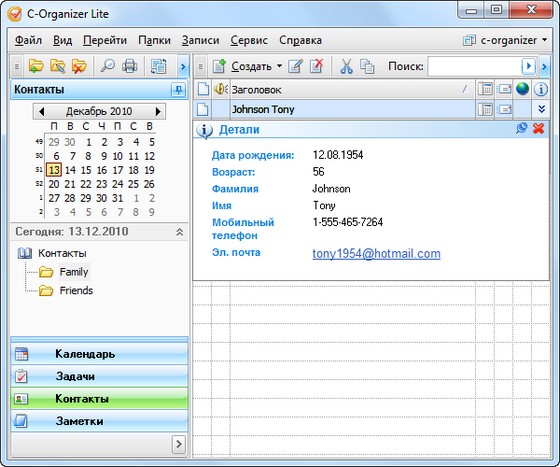The image size is (560, 467).
Task: Open the c-organizer database dropdown
Action: tap(505, 40)
